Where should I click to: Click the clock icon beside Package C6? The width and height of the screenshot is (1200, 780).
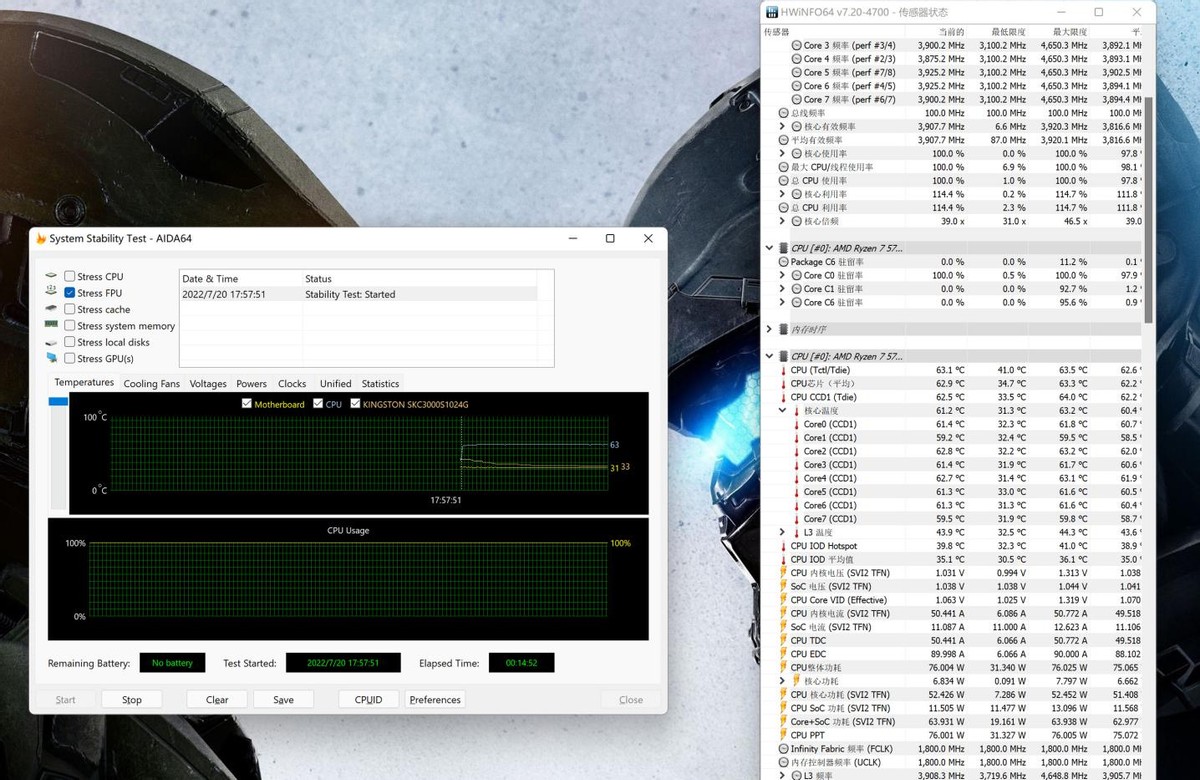pyautogui.click(x=782, y=261)
